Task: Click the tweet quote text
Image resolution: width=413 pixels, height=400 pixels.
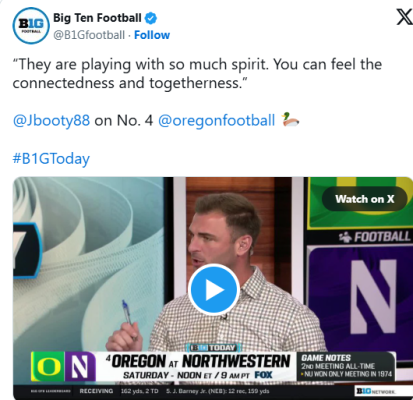Action: 197,74
